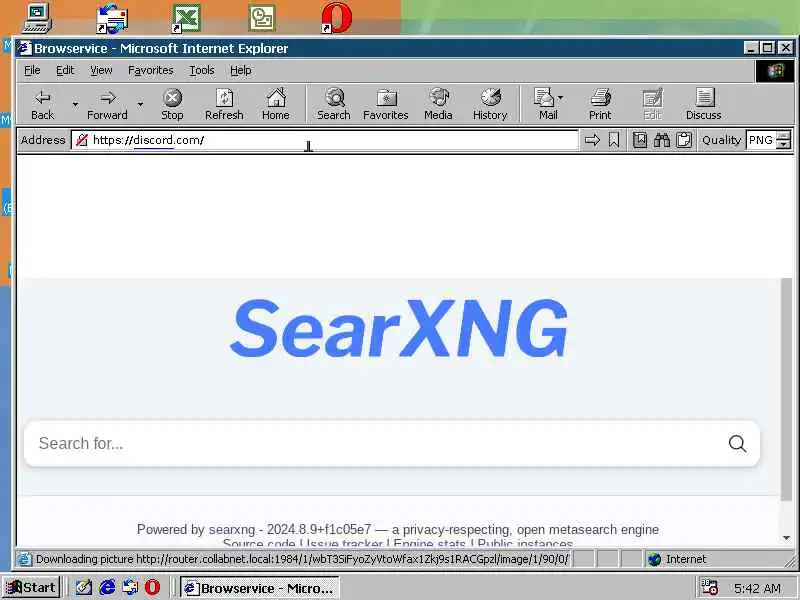Click the bookmark ribbon icon
The height and width of the screenshot is (600, 800).
point(614,140)
